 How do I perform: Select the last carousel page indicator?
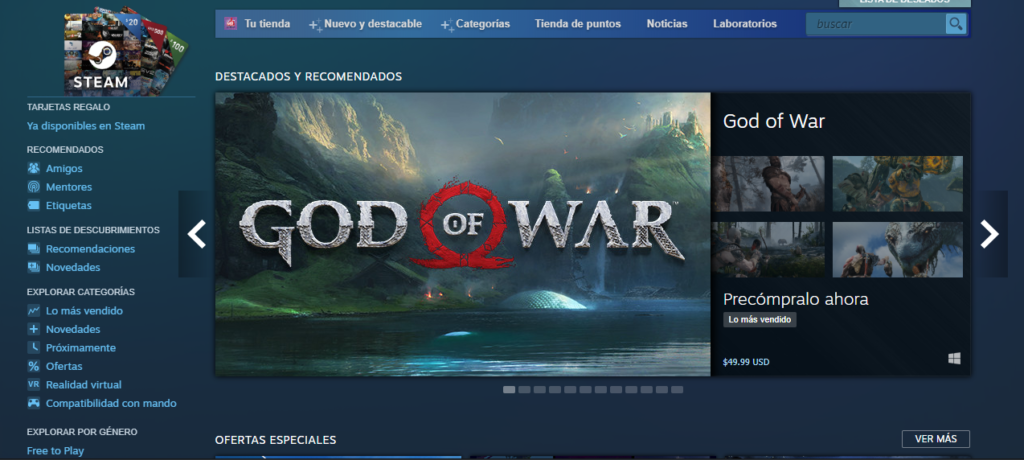677,390
